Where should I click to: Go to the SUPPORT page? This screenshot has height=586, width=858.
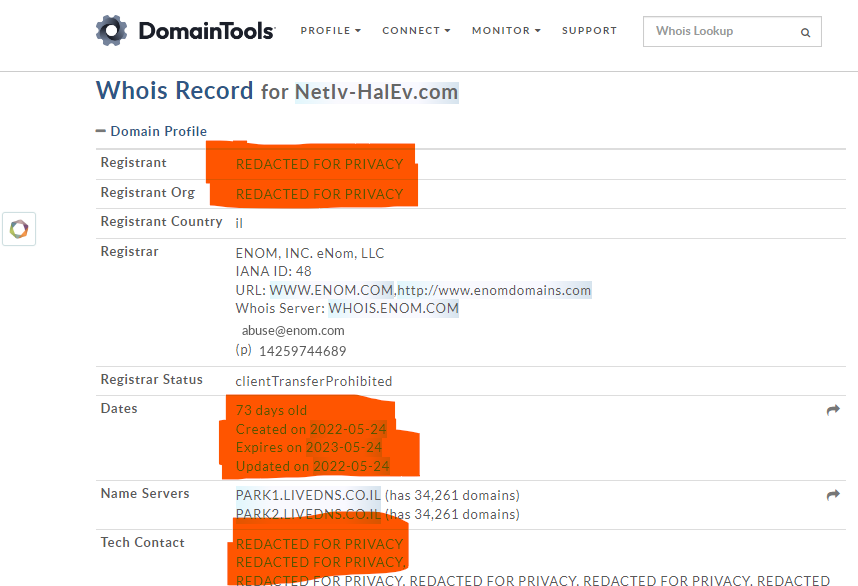click(589, 31)
